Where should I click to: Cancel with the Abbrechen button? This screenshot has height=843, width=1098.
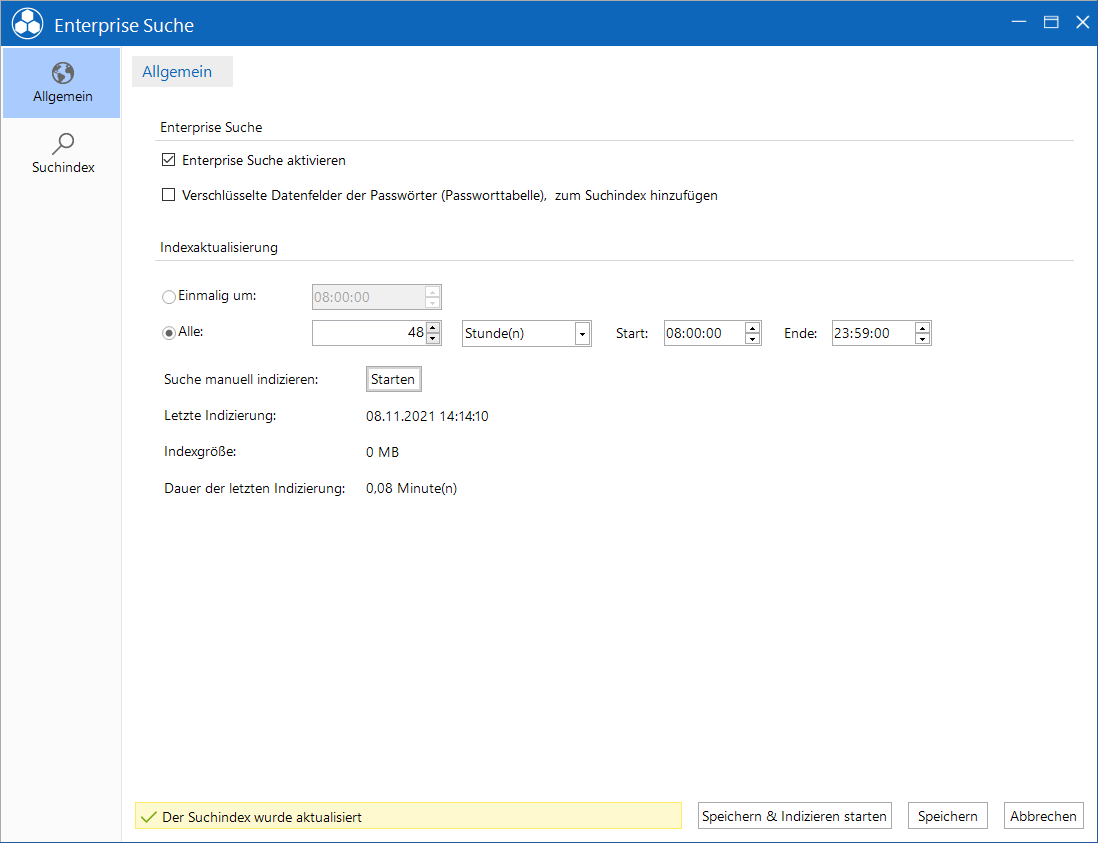pyautogui.click(x=1043, y=816)
